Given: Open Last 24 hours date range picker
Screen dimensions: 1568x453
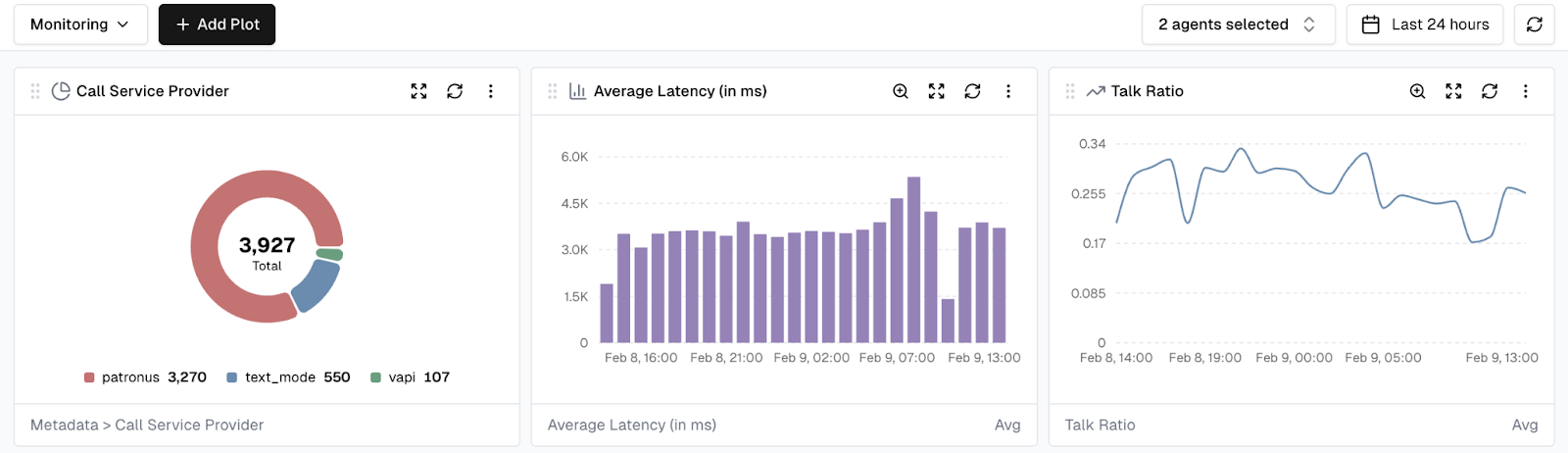Looking at the screenshot, I should pyautogui.click(x=1425, y=25).
